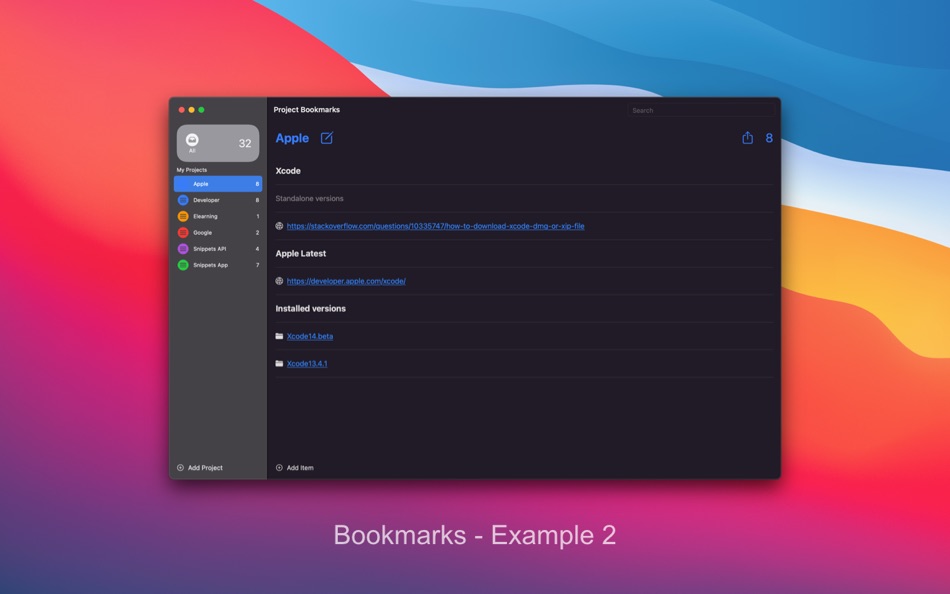Click the Xcode section heading
The image size is (950, 594).
tap(288, 171)
